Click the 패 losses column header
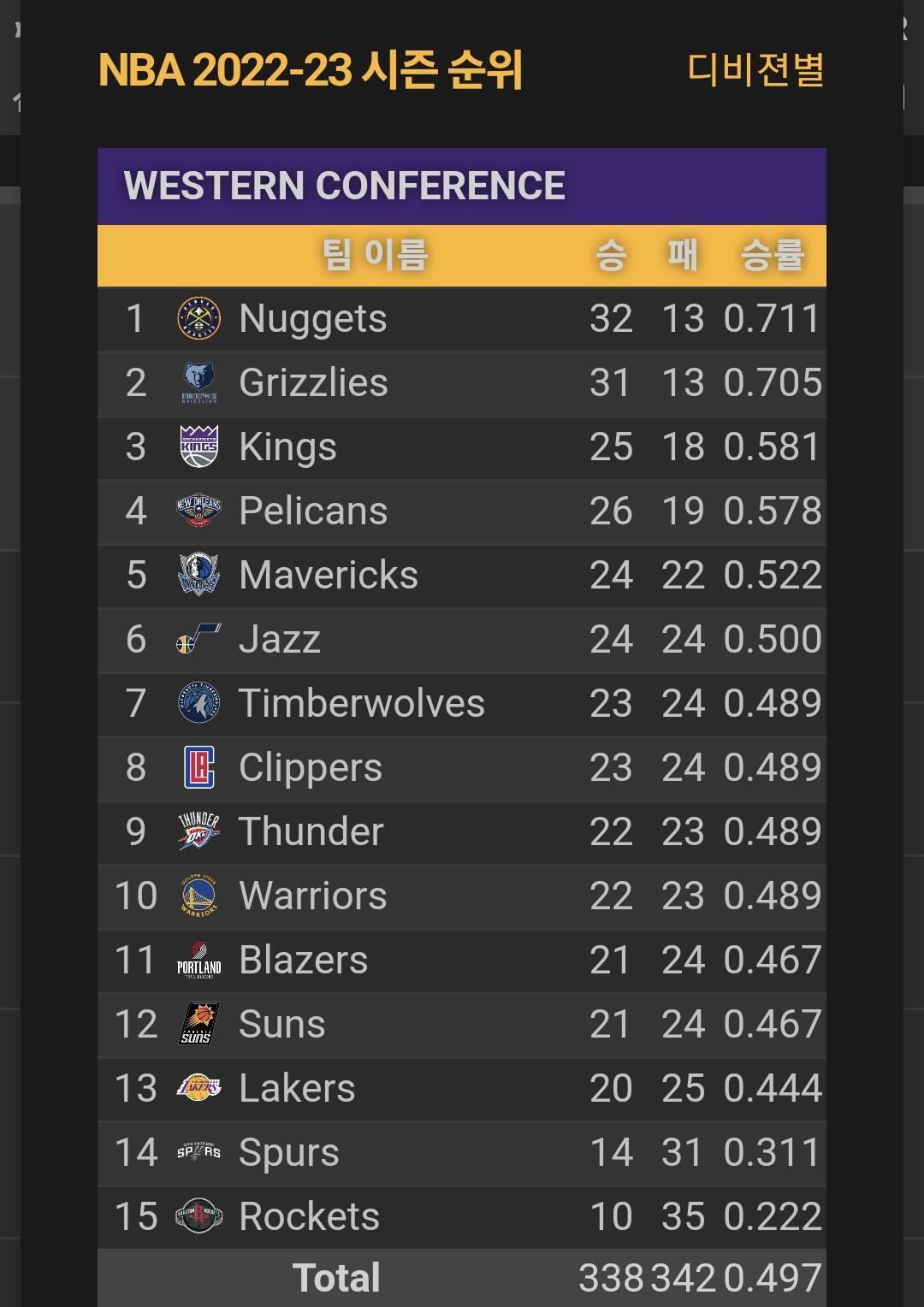 pyautogui.click(x=683, y=255)
